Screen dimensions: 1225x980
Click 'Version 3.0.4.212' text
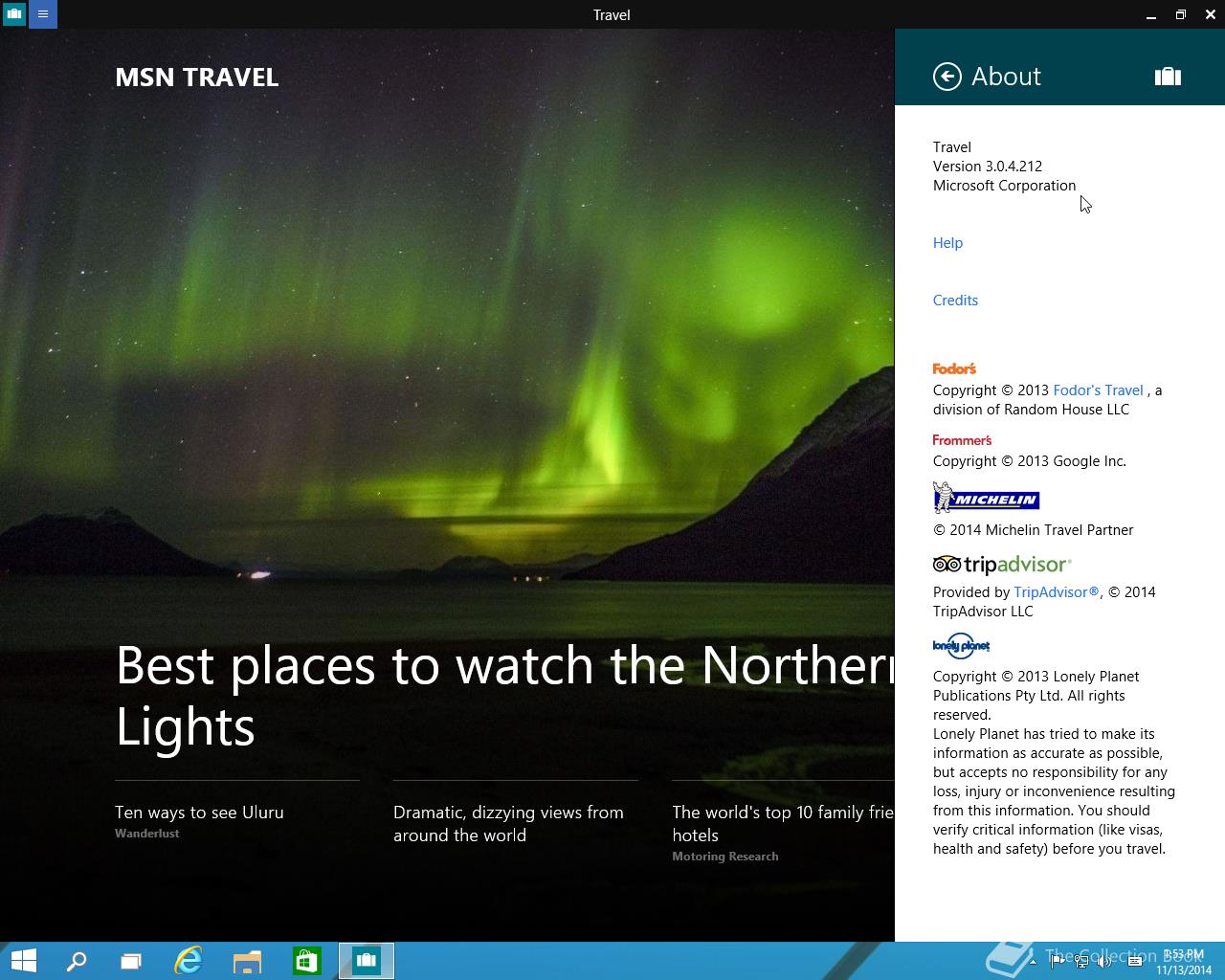click(988, 167)
